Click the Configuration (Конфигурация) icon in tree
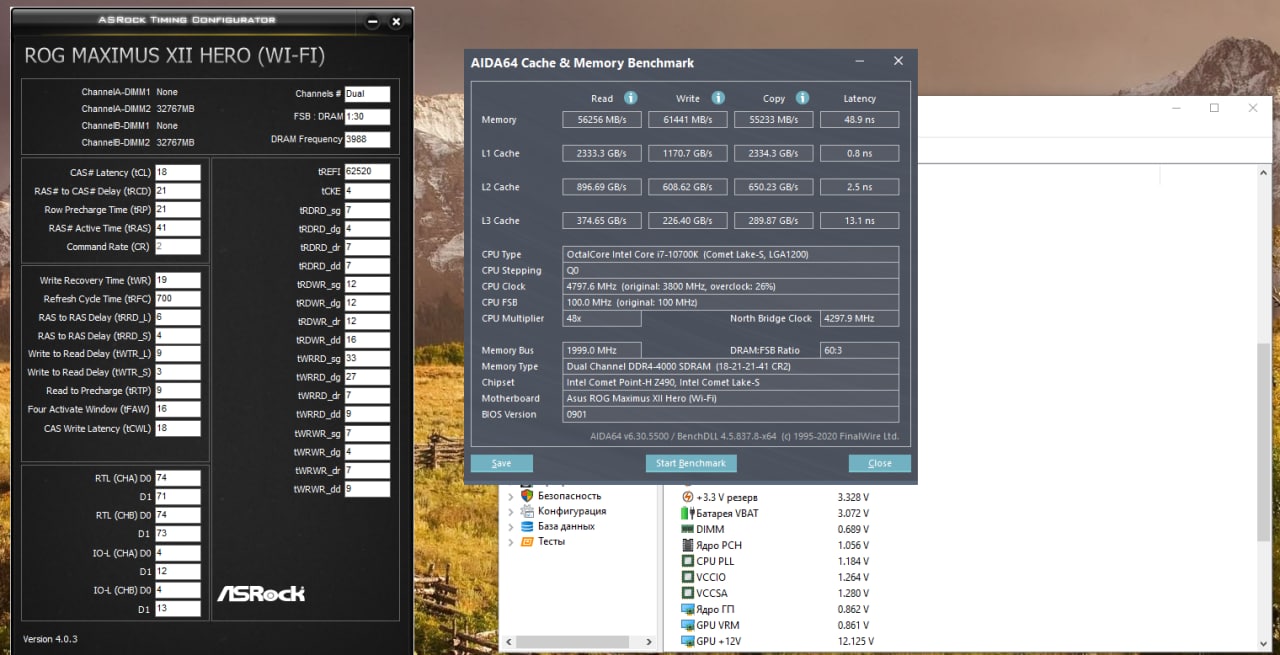1280x655 pixels. 527,511
